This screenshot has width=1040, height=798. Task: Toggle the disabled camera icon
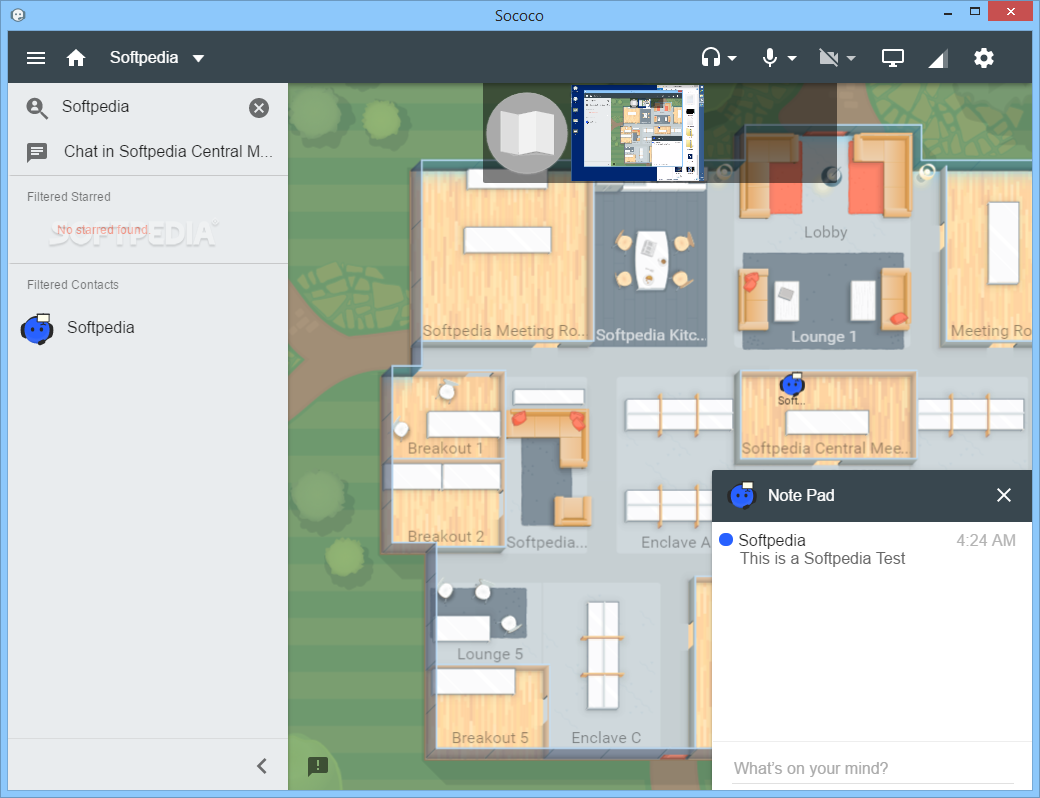point(828,58)
